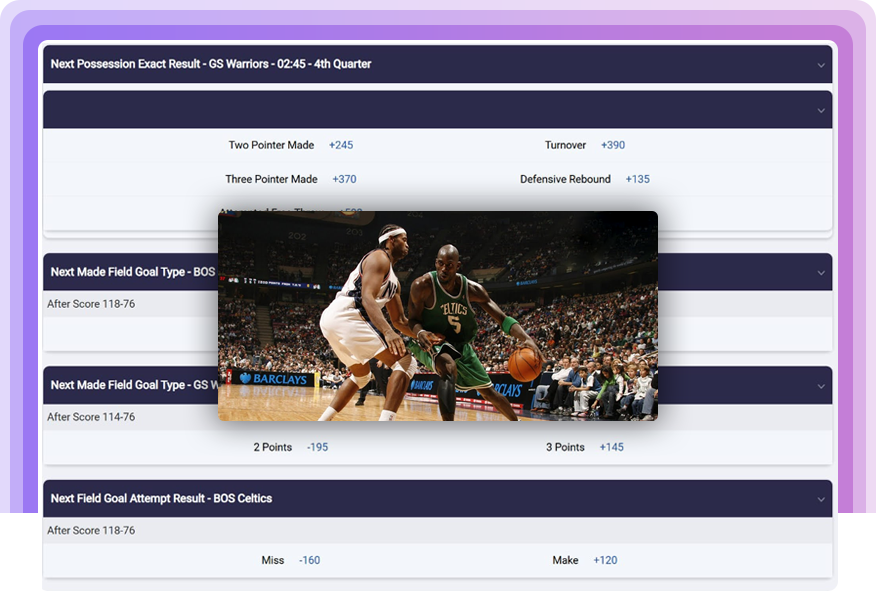Select Three Pointer Made +370 odds
876x591 pixels.
344,179
